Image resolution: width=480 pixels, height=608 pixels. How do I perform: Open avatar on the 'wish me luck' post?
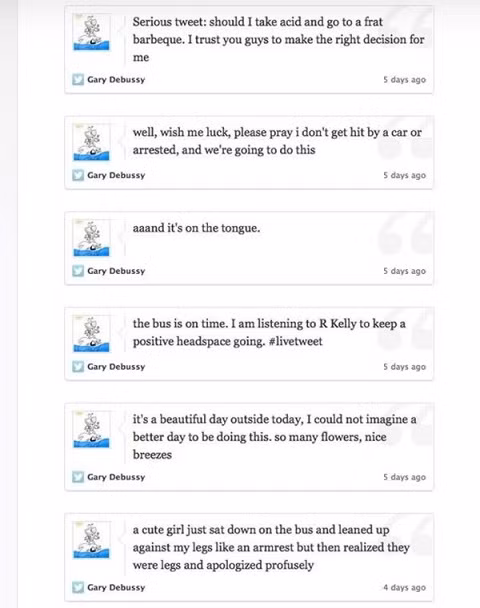(92, 142)
